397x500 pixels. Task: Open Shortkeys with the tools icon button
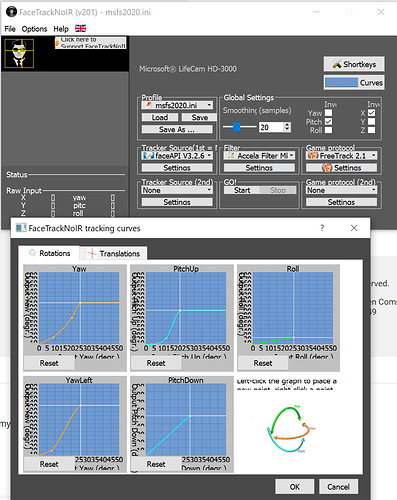click(354, 64)
